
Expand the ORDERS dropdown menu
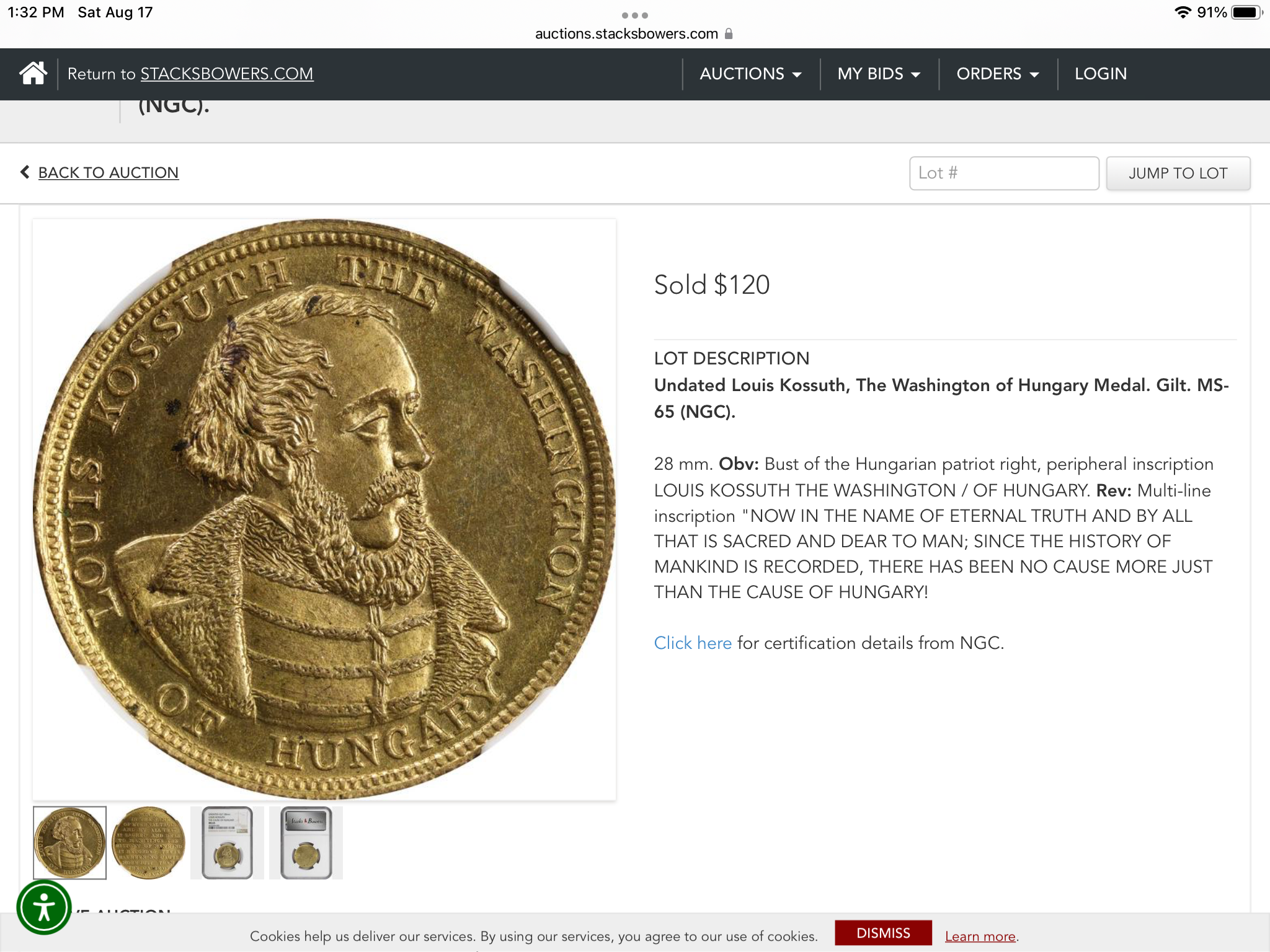[998, 74]
